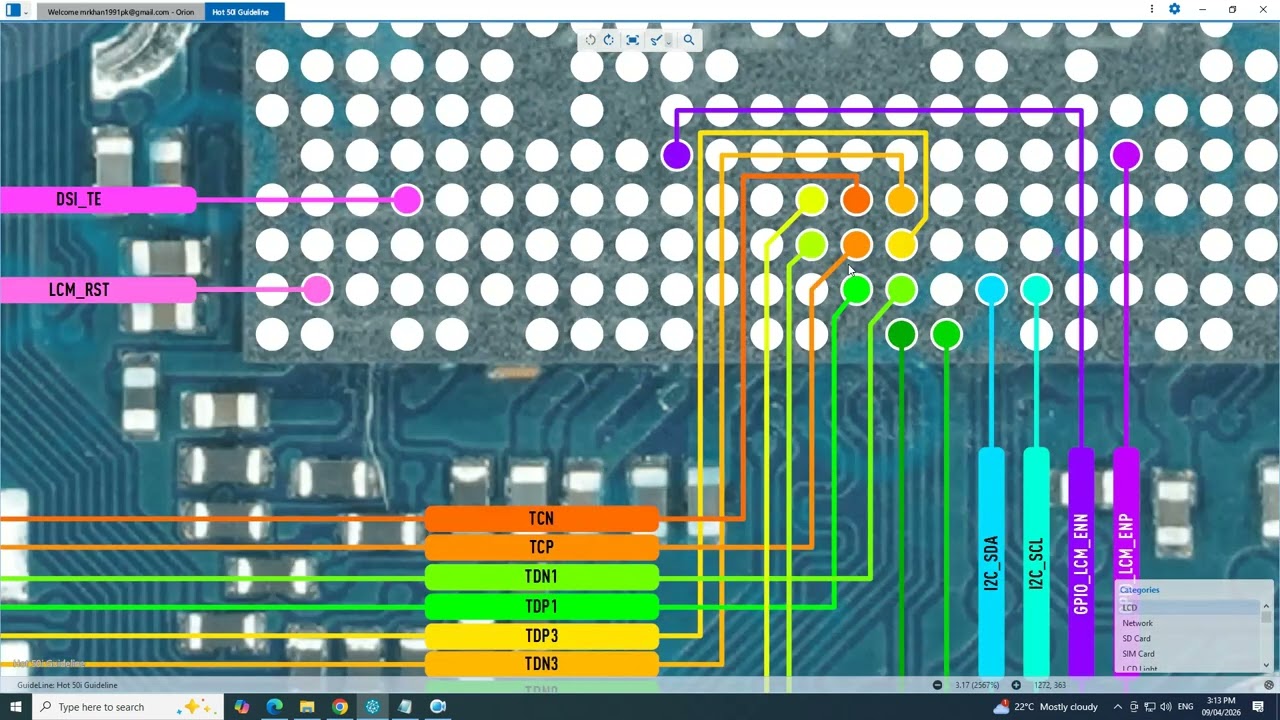The image size is (1280, 720).
Task: Expand the pen tool dropdown arrow
Action: coord(669,41)
